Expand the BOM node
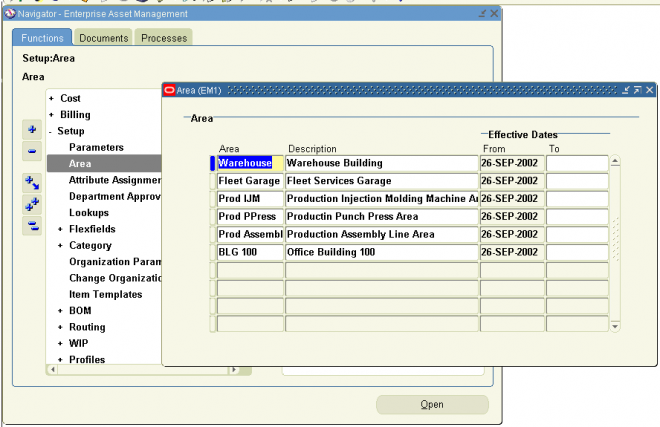This screenshot has width=660, height=427. [x=60, y=311]
